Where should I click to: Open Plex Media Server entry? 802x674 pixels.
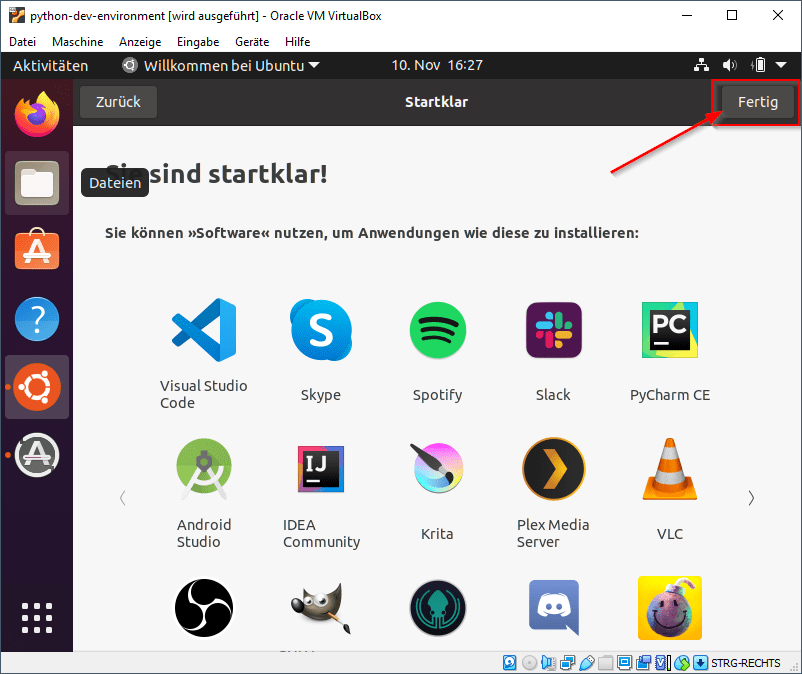[x=553, y=468]
